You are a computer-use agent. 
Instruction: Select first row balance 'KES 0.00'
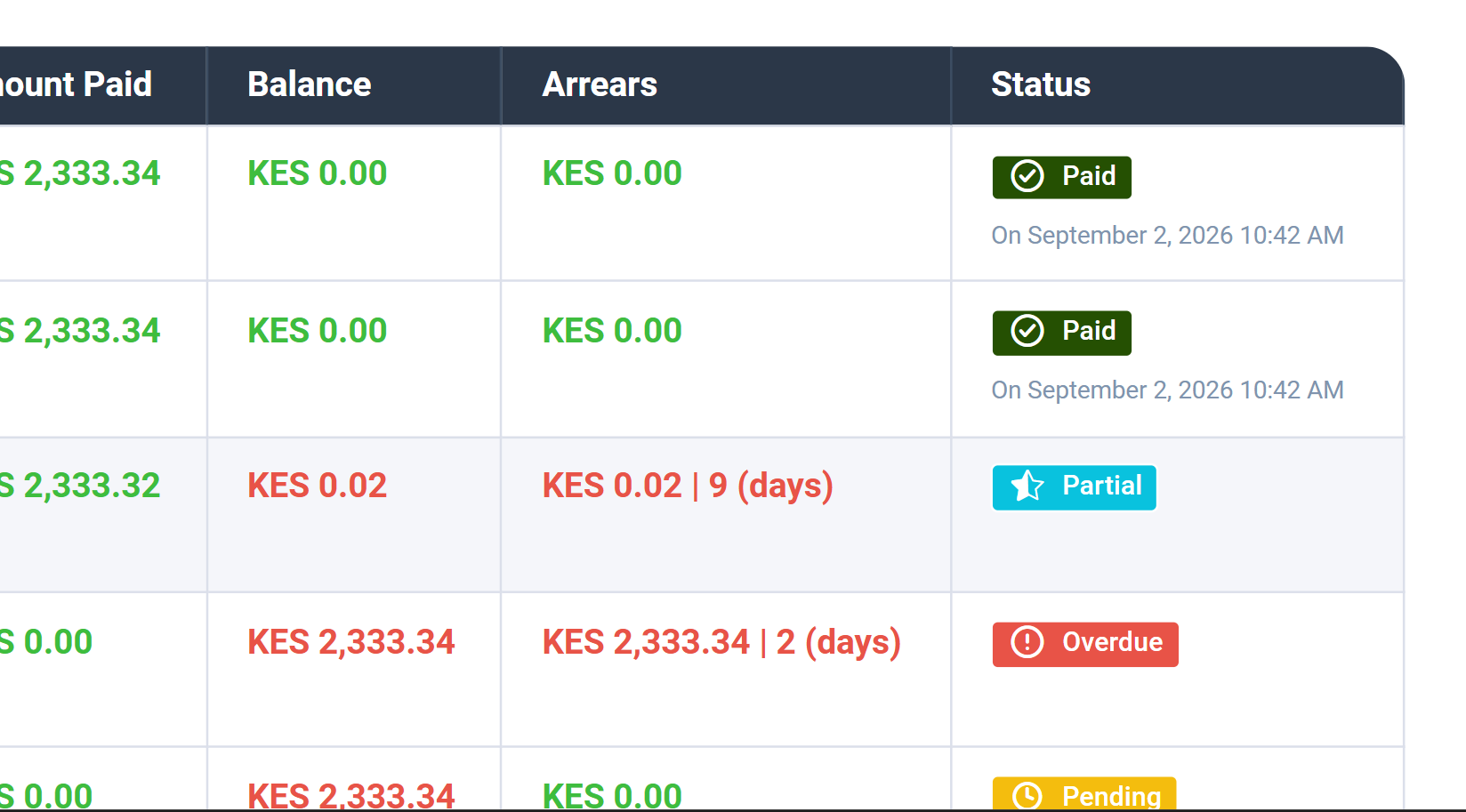click(x=317, y=173)
